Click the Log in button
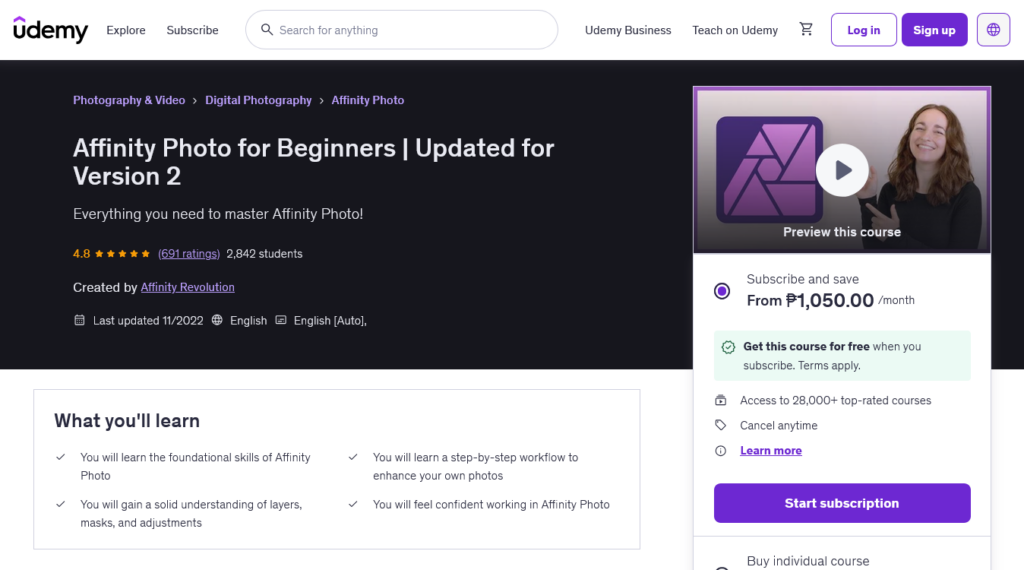 click(x=863, y=30)
